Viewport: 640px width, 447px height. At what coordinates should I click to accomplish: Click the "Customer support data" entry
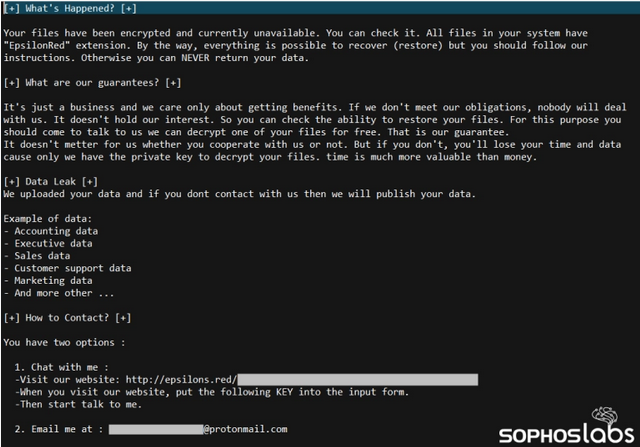[x=70, y=268]
